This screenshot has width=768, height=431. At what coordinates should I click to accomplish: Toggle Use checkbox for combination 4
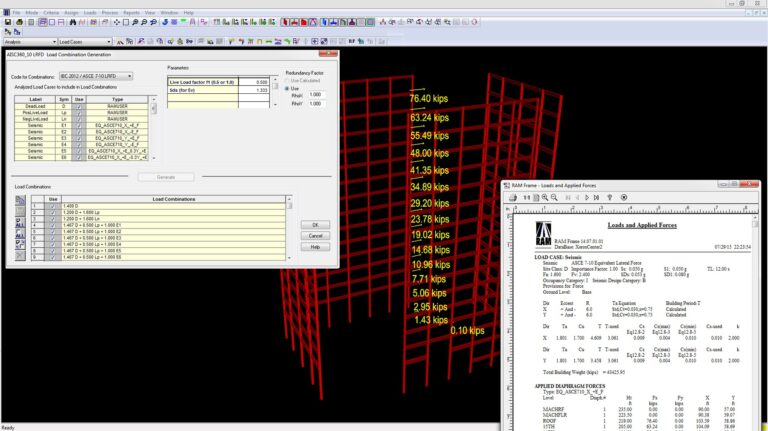53,225
